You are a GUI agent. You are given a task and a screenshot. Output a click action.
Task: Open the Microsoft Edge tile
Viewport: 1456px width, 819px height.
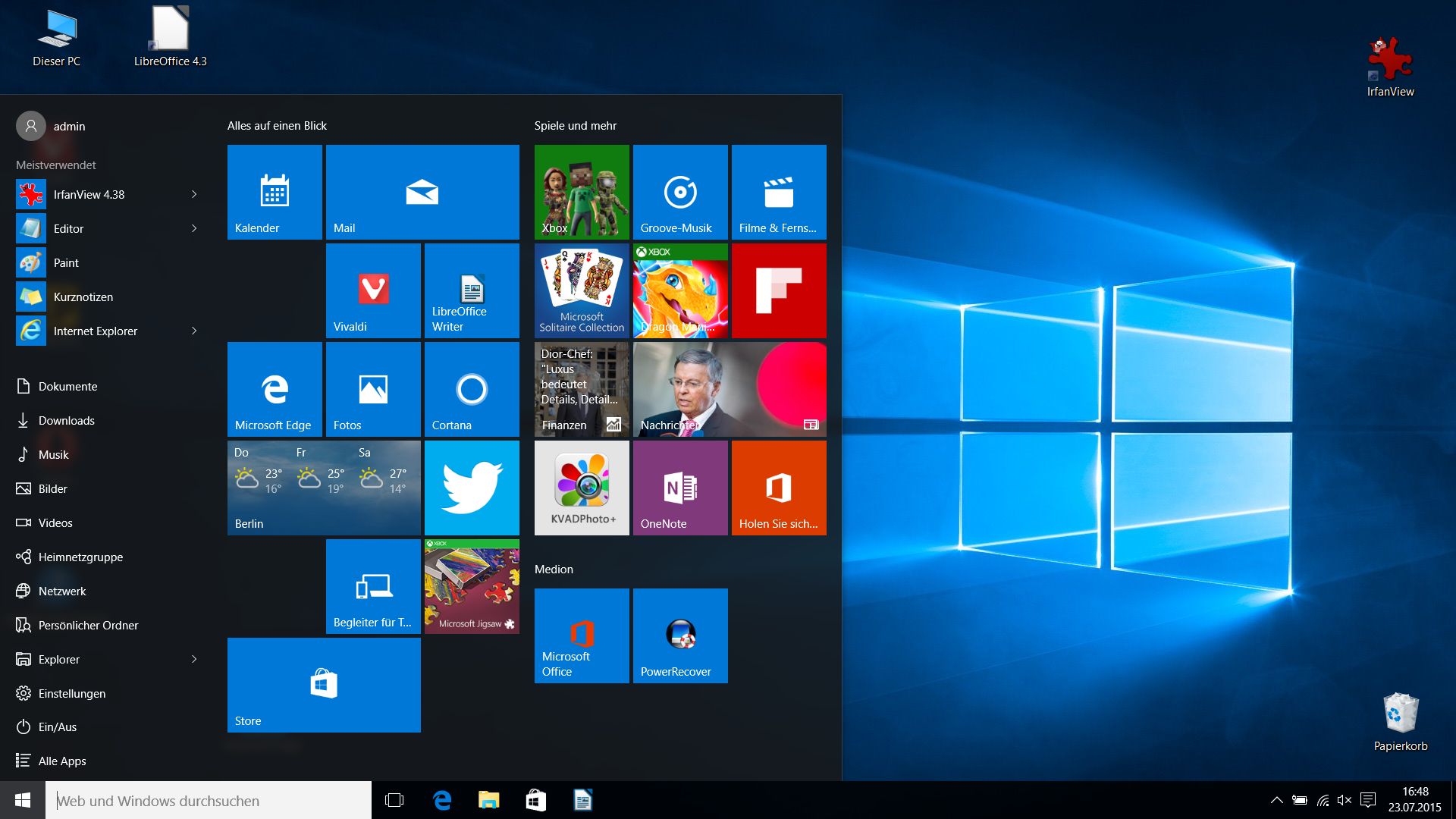(275, 389)
